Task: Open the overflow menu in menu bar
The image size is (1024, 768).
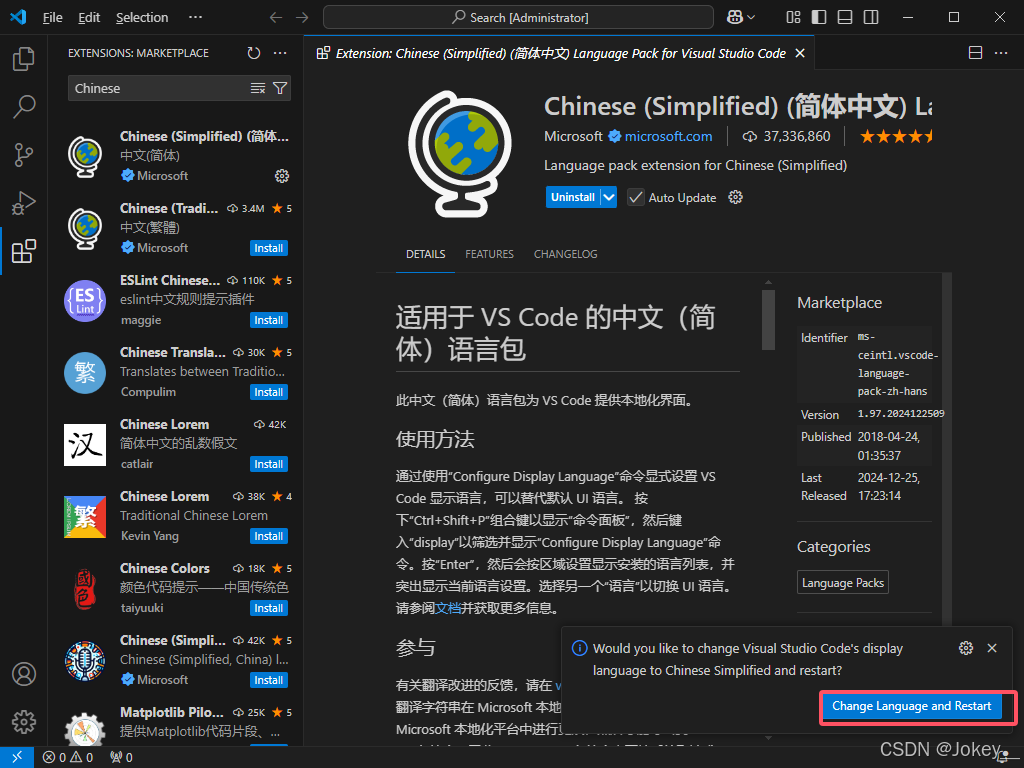Action: [x=195, y=18]
